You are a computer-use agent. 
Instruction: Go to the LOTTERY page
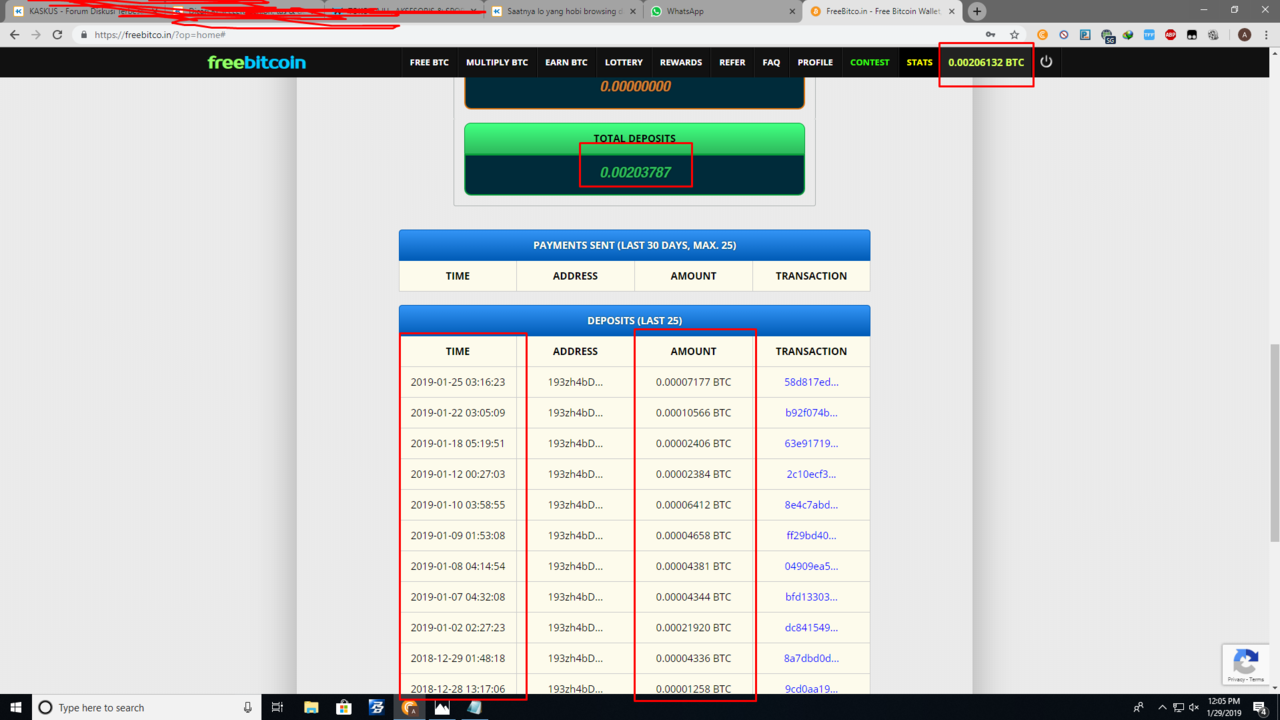tap(624, 62)
